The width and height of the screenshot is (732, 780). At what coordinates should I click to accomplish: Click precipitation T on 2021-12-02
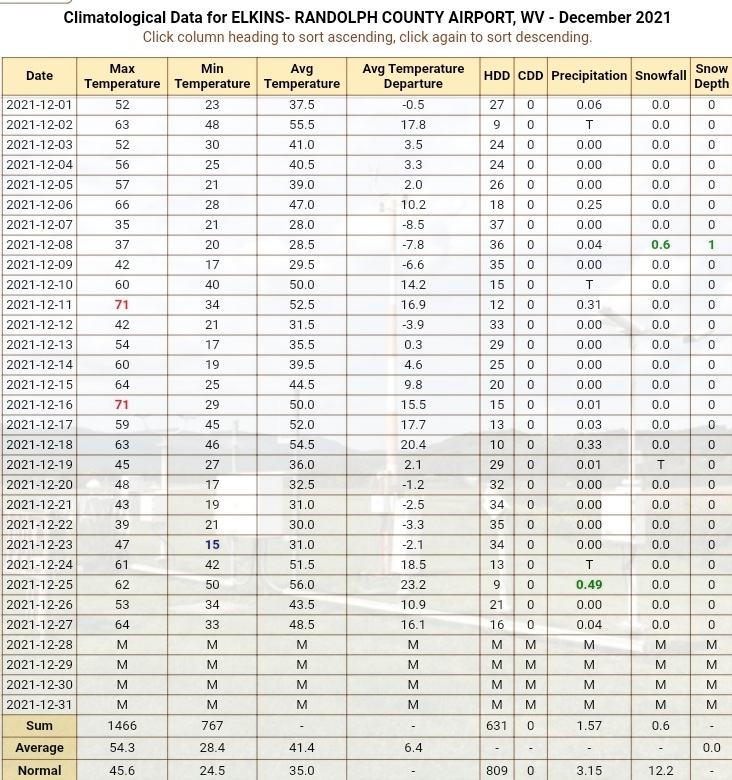point(589,125)
